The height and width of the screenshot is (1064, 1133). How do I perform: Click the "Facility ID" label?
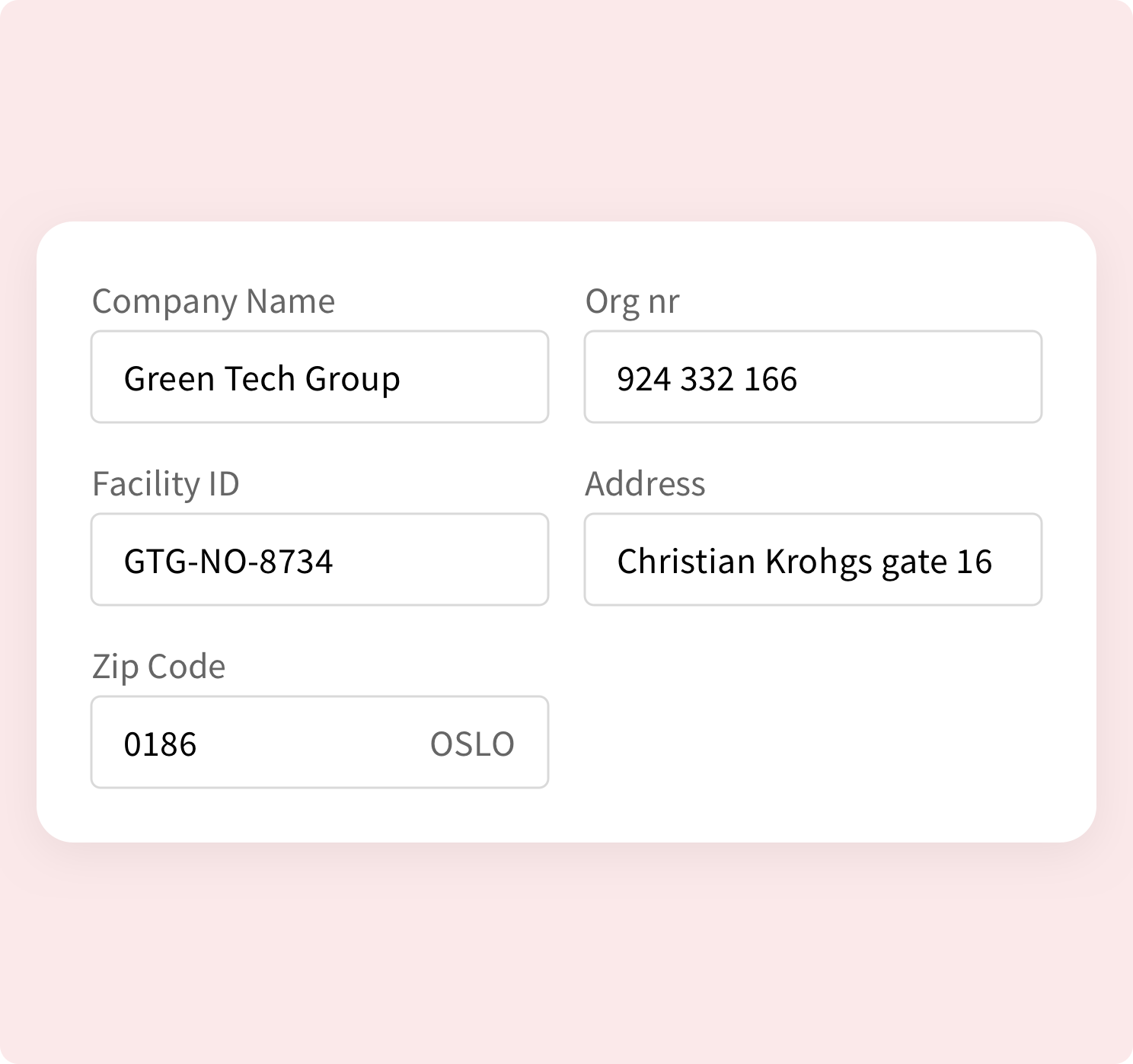[x=166, y=484]
